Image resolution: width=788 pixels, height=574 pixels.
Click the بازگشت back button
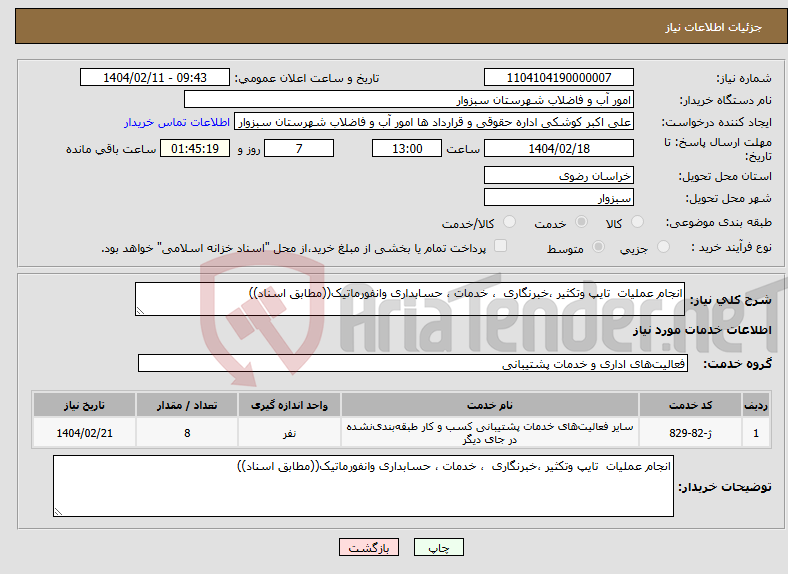(369, 547)
